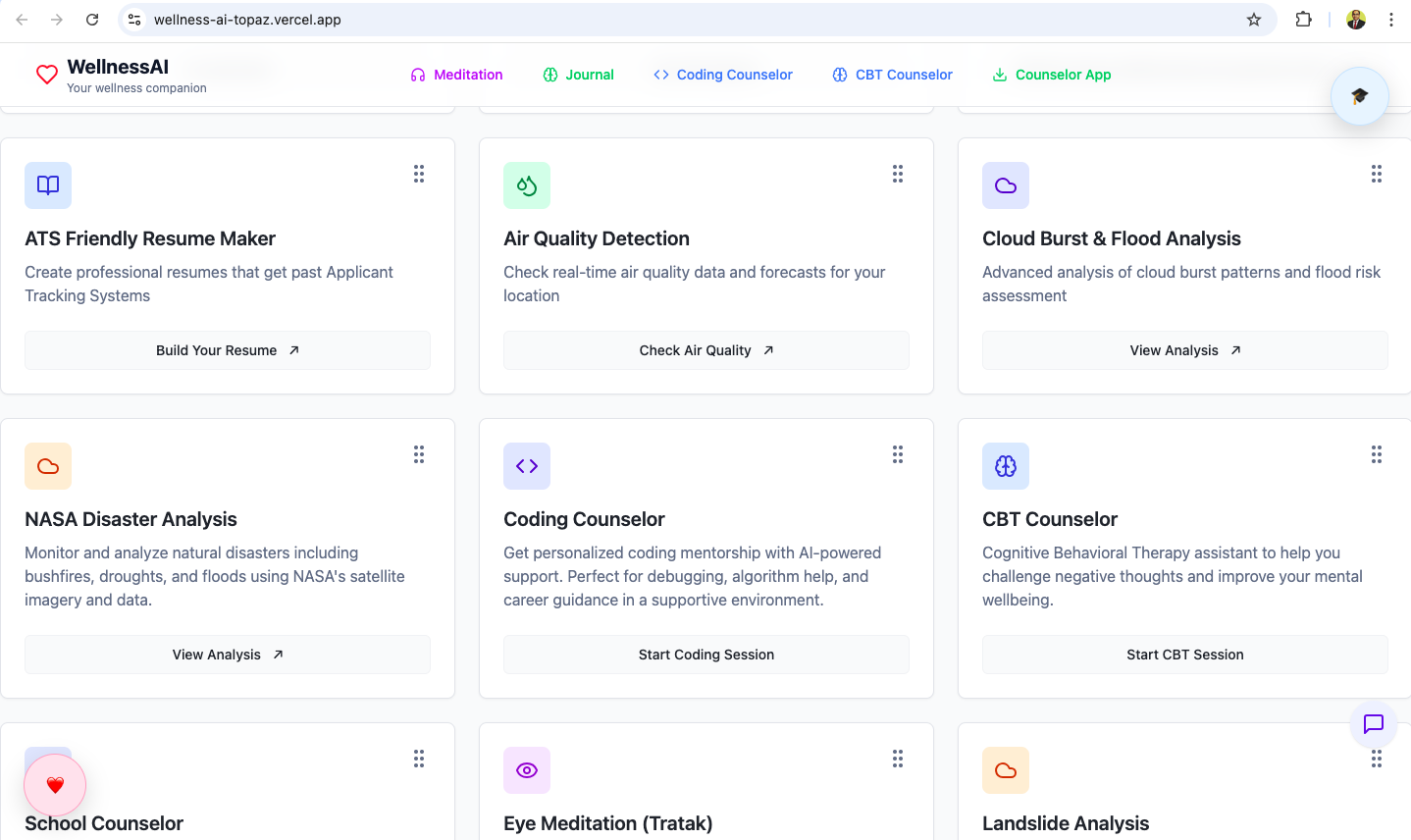Click the Air Quality Detection droplet icon
This screenshot has height=840, width=1411.
527,185
